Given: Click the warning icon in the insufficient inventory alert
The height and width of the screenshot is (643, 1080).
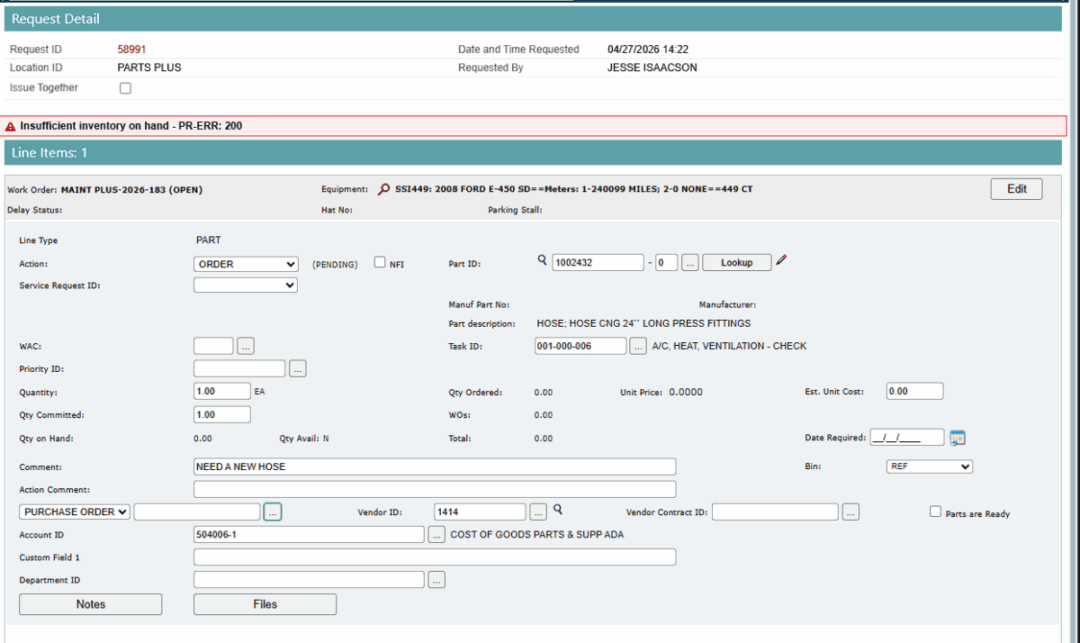Looking at the screenshot, I should [x=10, y=127].
